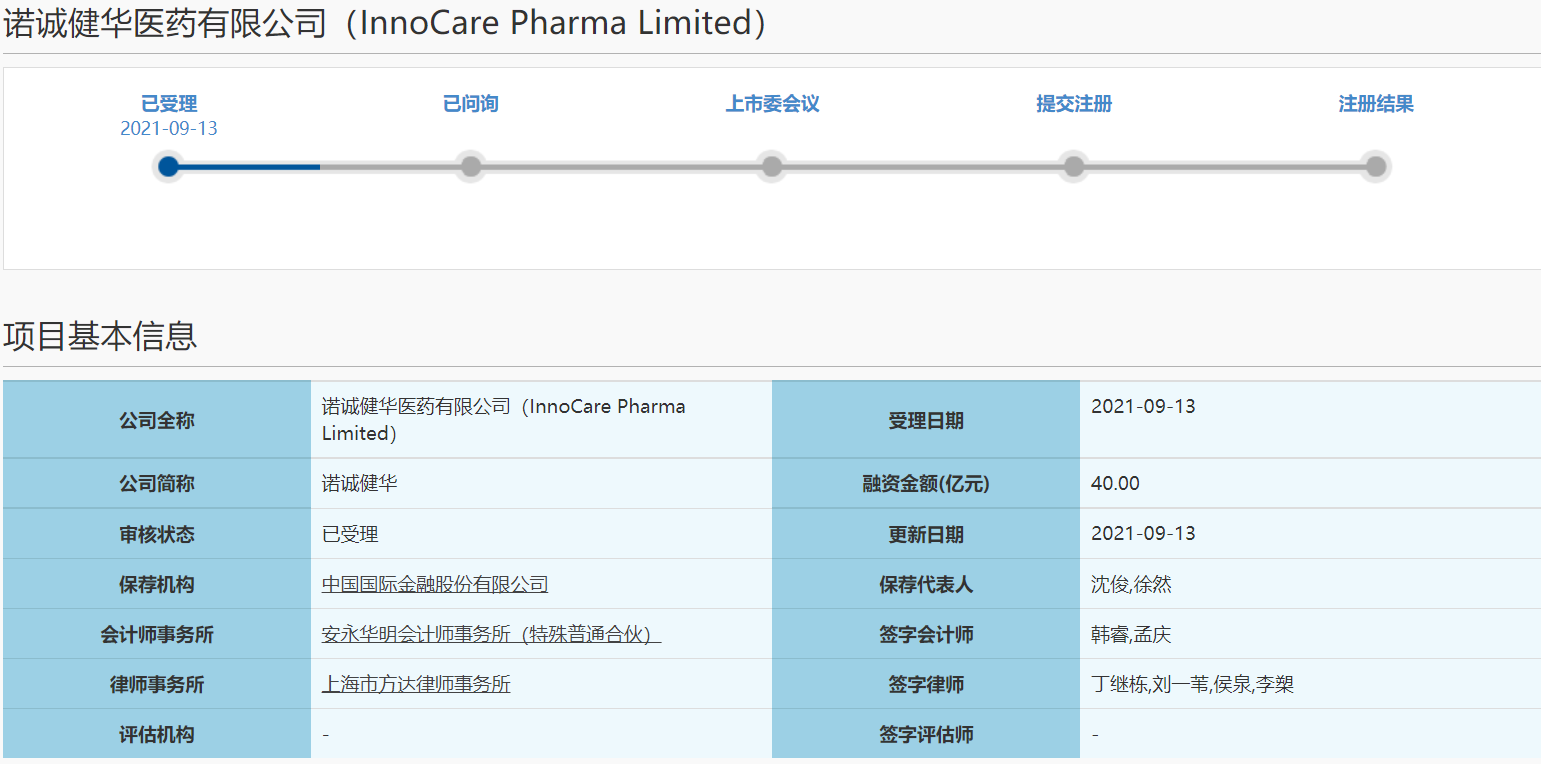Viewport: 1541px width, 764px height.
Task: Click the 公司全称 label cell
Action: (x=157, y=420)
